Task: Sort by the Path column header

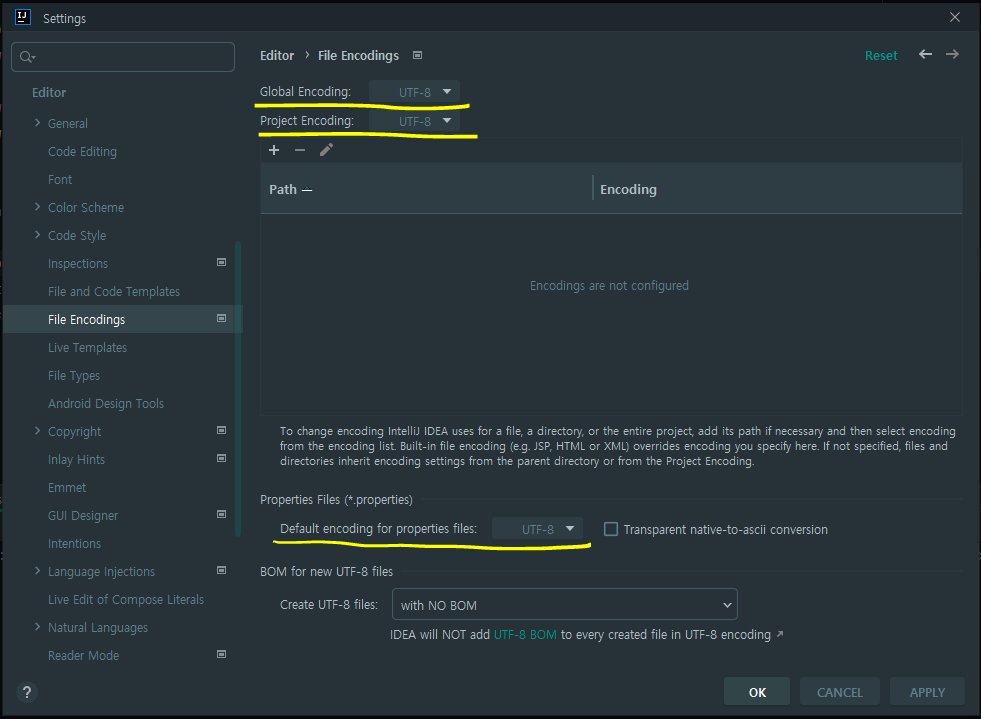Action: [426, 189]
